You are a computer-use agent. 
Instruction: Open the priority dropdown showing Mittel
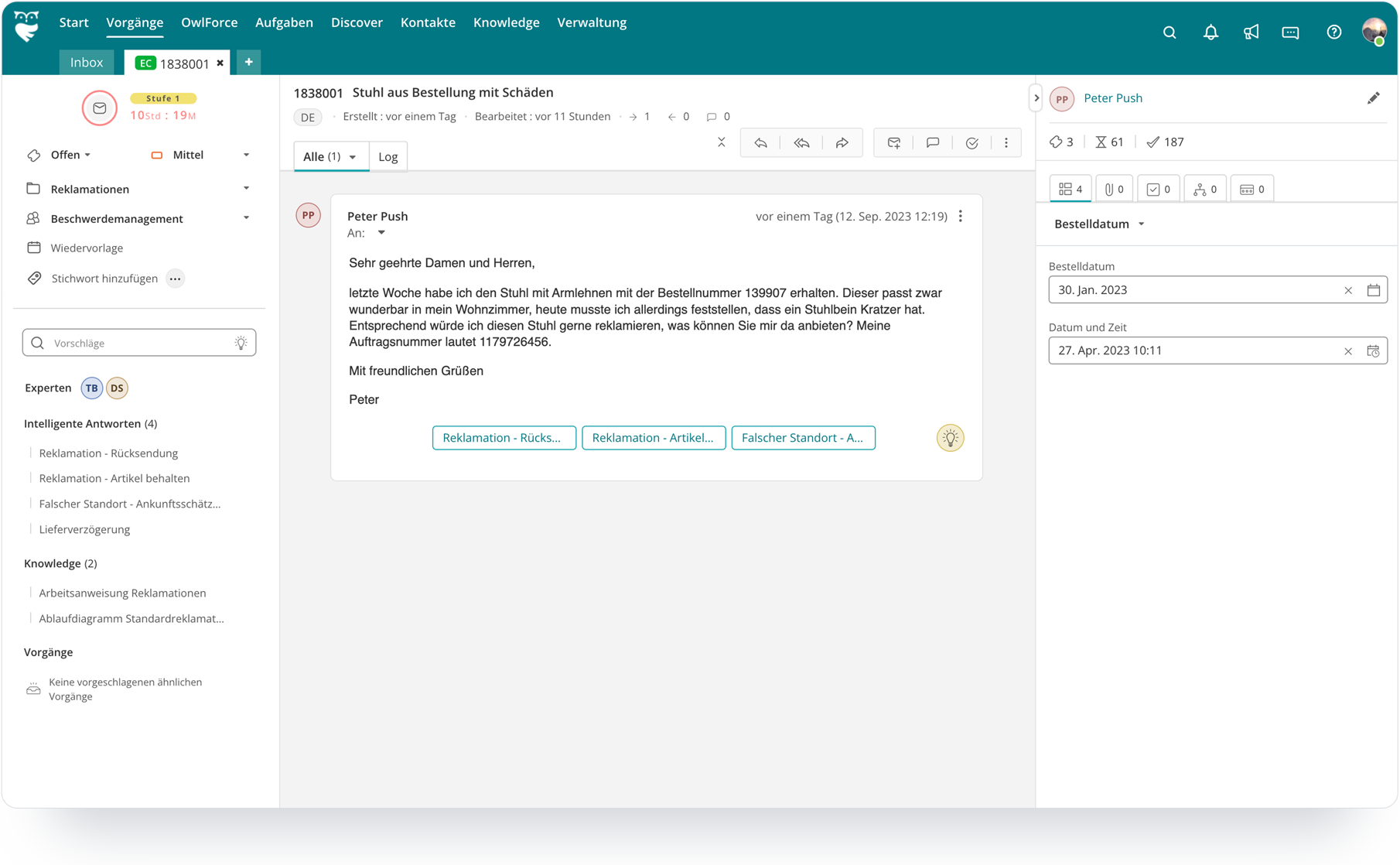pos(246,155)
